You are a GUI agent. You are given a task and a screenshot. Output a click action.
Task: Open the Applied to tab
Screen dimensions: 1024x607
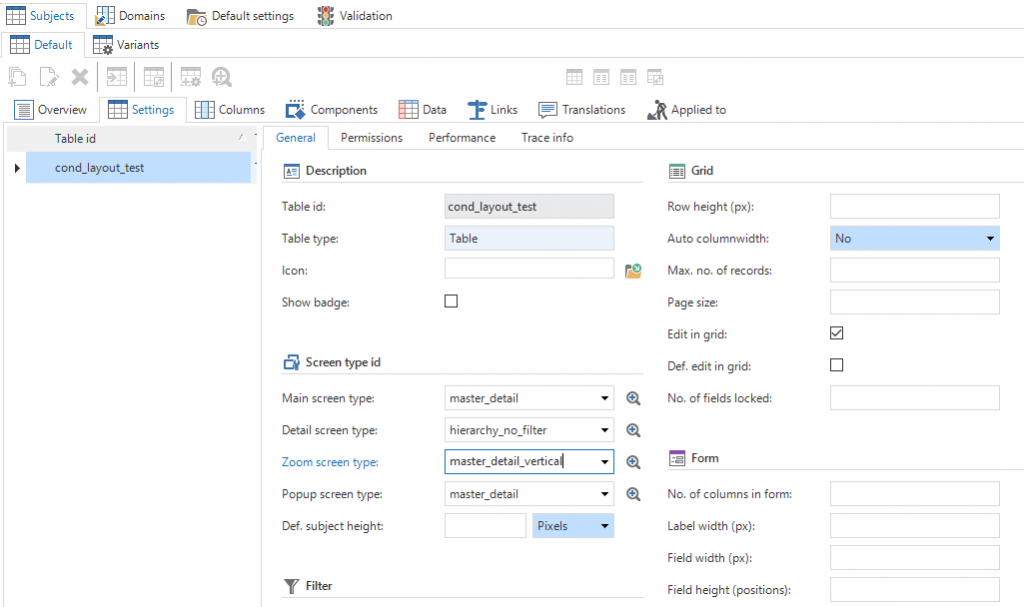(686, 110)
